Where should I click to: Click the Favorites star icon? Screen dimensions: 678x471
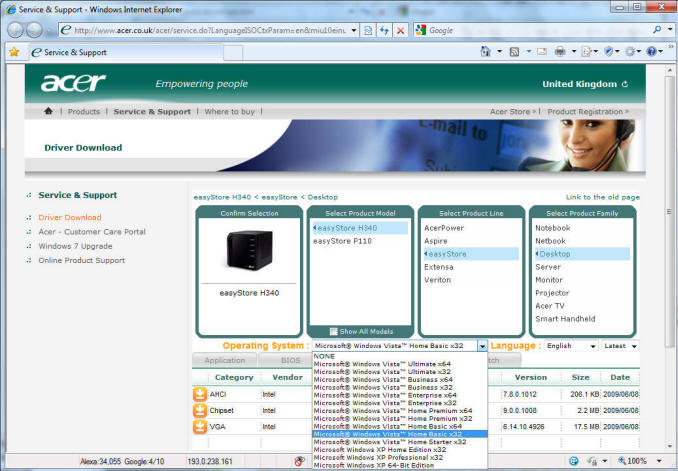13,51
